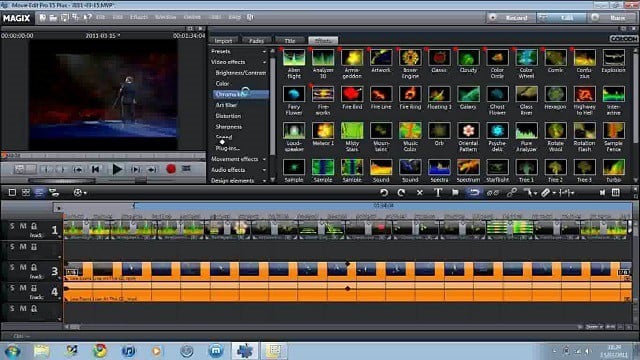
Task: Expand the Movement effects category
Action: [238, 159]
